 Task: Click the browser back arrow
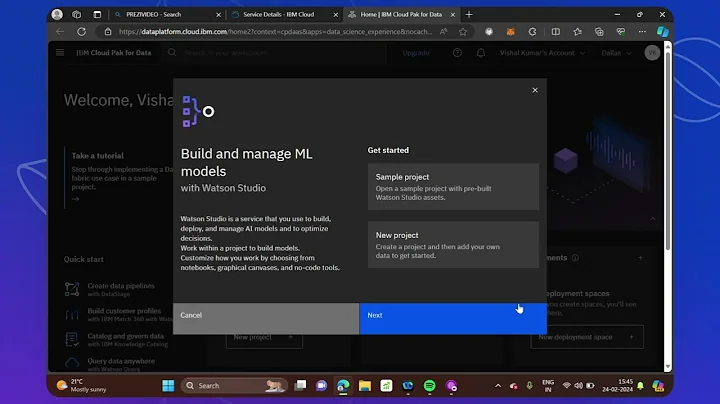point(60,32)
